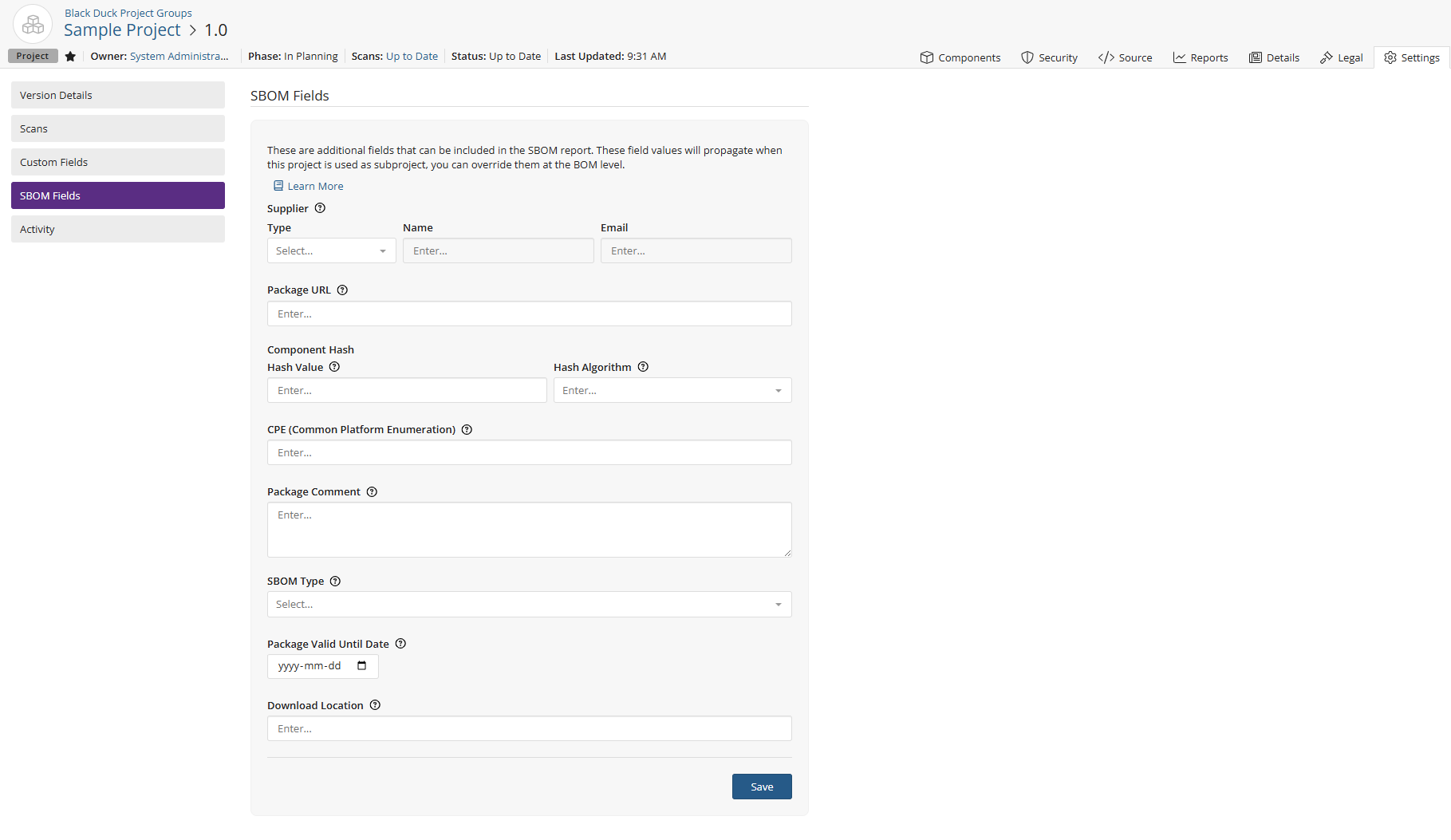Open the Supplier Type dropdown
The image size is (1451, 840).
[331, 250]
